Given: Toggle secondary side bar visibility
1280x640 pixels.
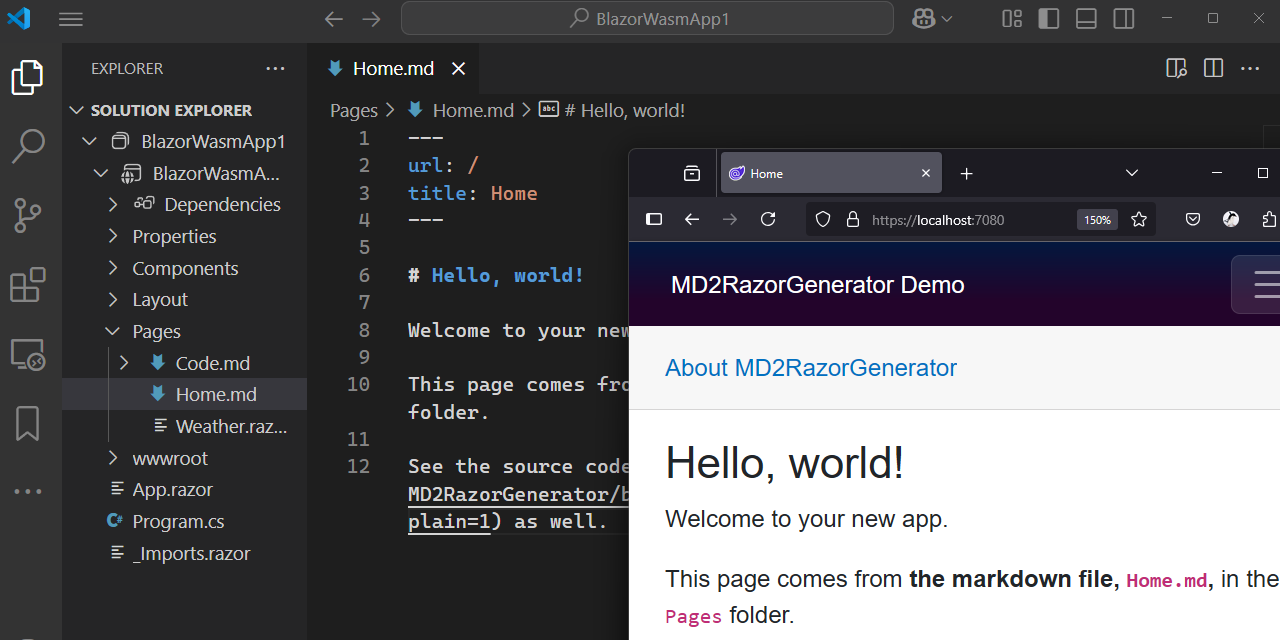Looking at the screenshot, I should pyautogui.click(x=1124, y=19).
